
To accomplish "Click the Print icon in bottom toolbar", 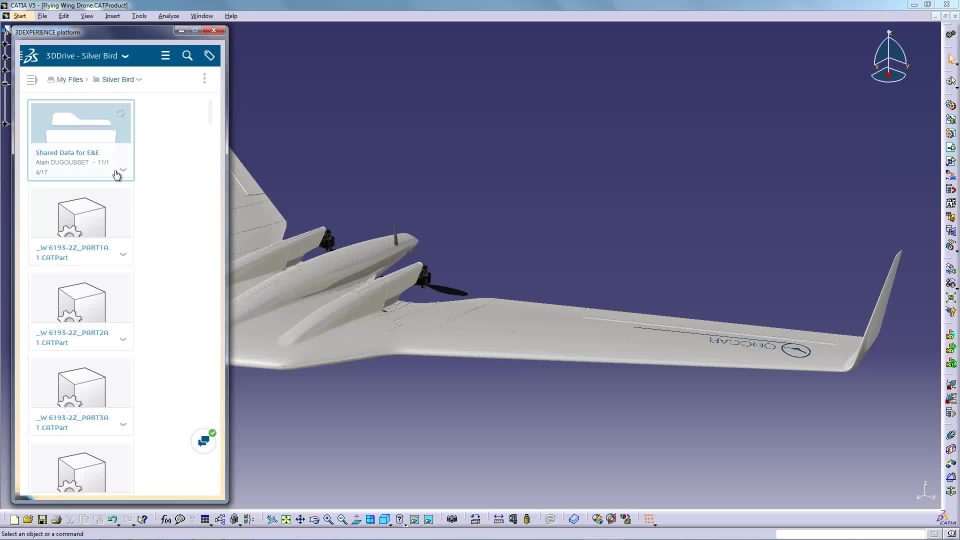I will click(56, 519).
